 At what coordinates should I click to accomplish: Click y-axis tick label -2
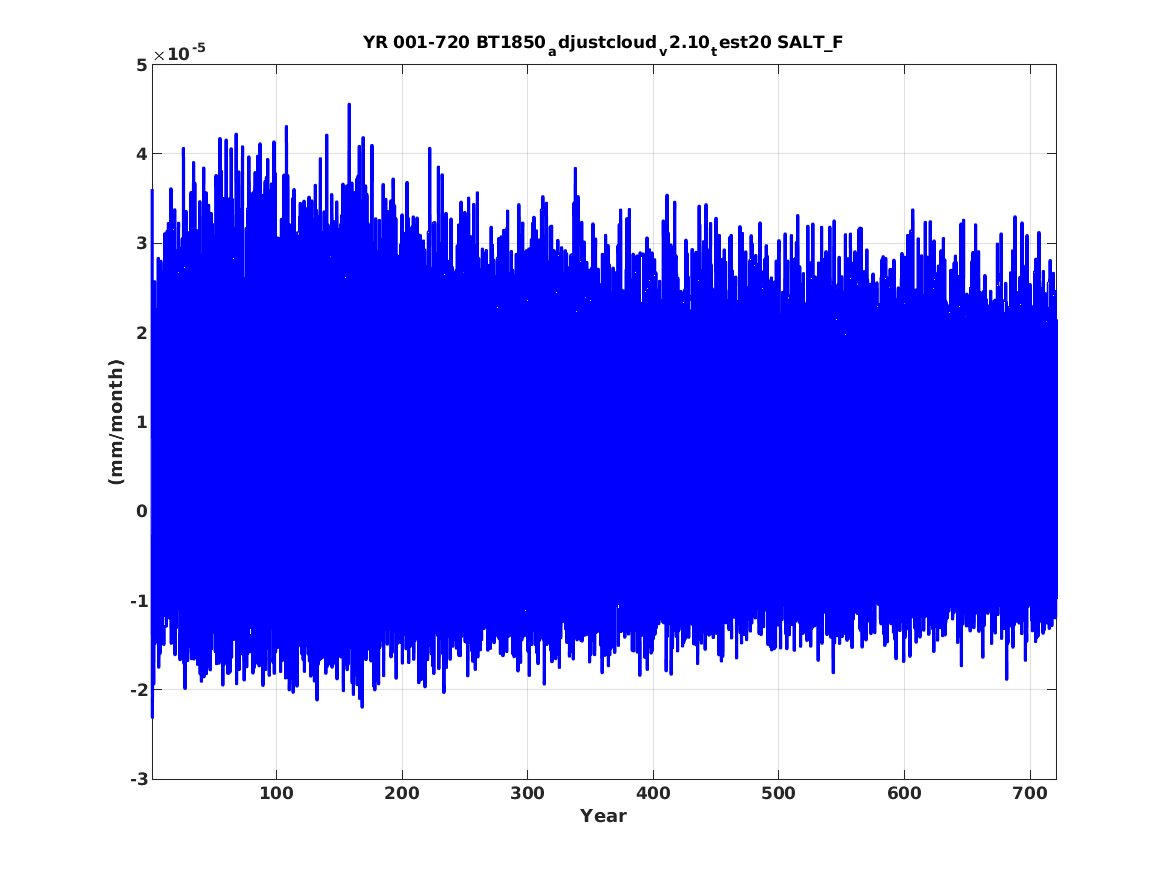138,690
